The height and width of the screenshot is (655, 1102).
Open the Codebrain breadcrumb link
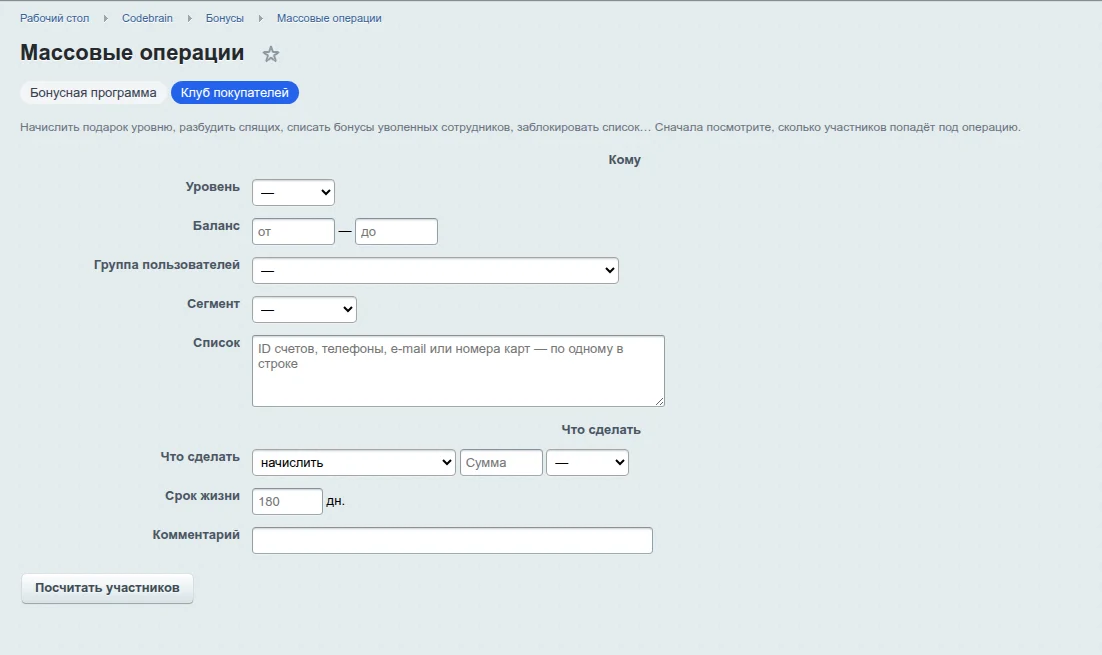click(x=148, y=18)
